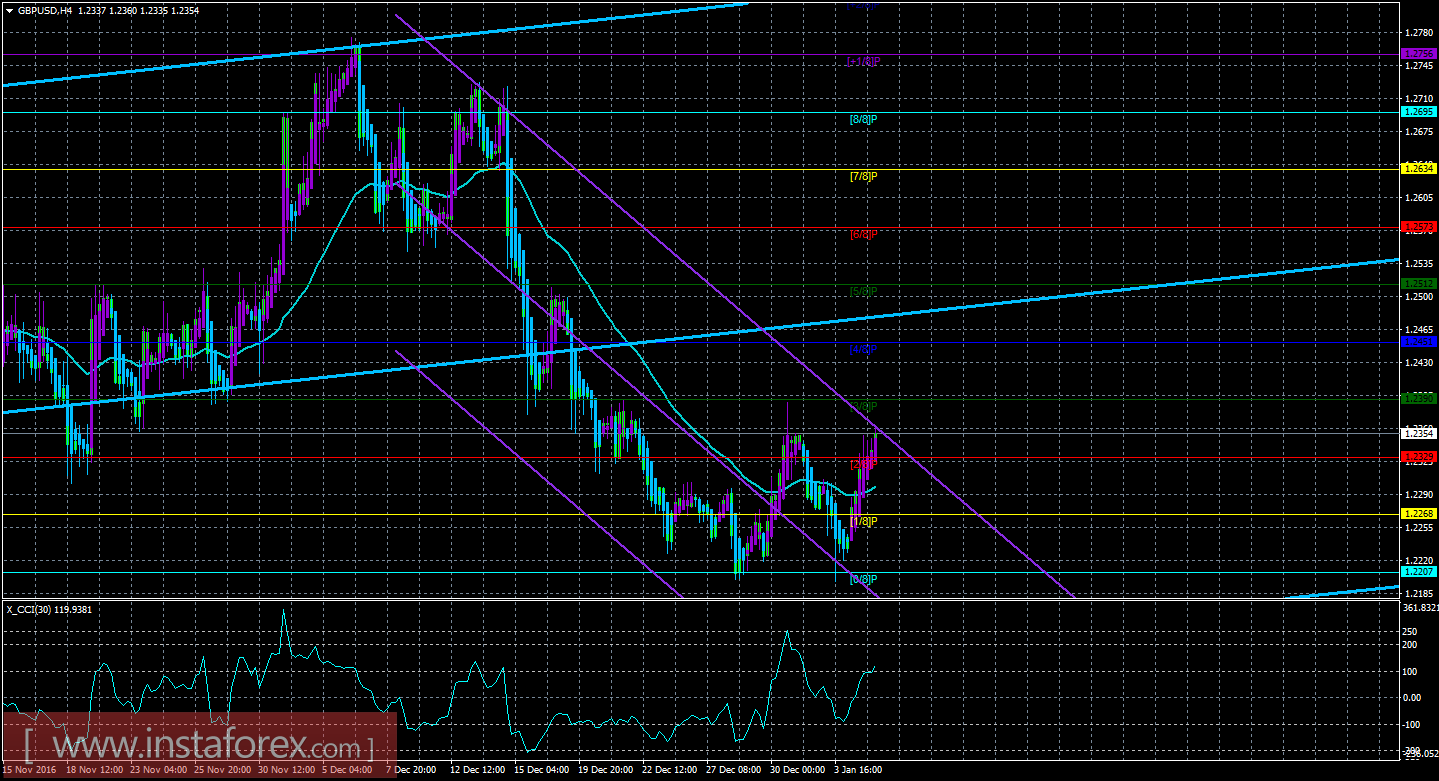The height and width of the screenshot is (781, 1439).
Task: Click the purple 1.2756 price tag
Action: [1417, 51]
